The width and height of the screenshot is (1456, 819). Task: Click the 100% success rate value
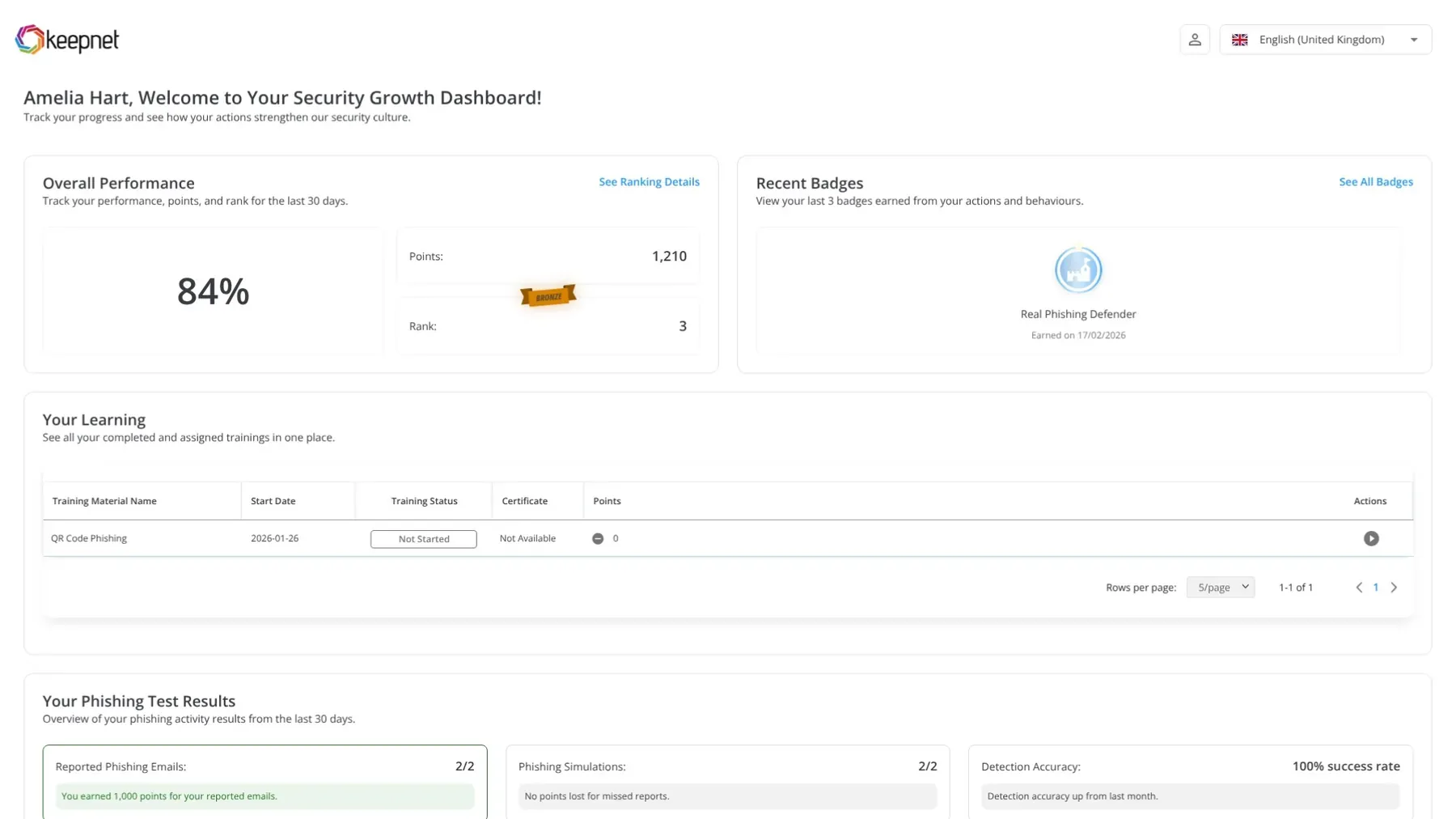tap(1345, 766)
